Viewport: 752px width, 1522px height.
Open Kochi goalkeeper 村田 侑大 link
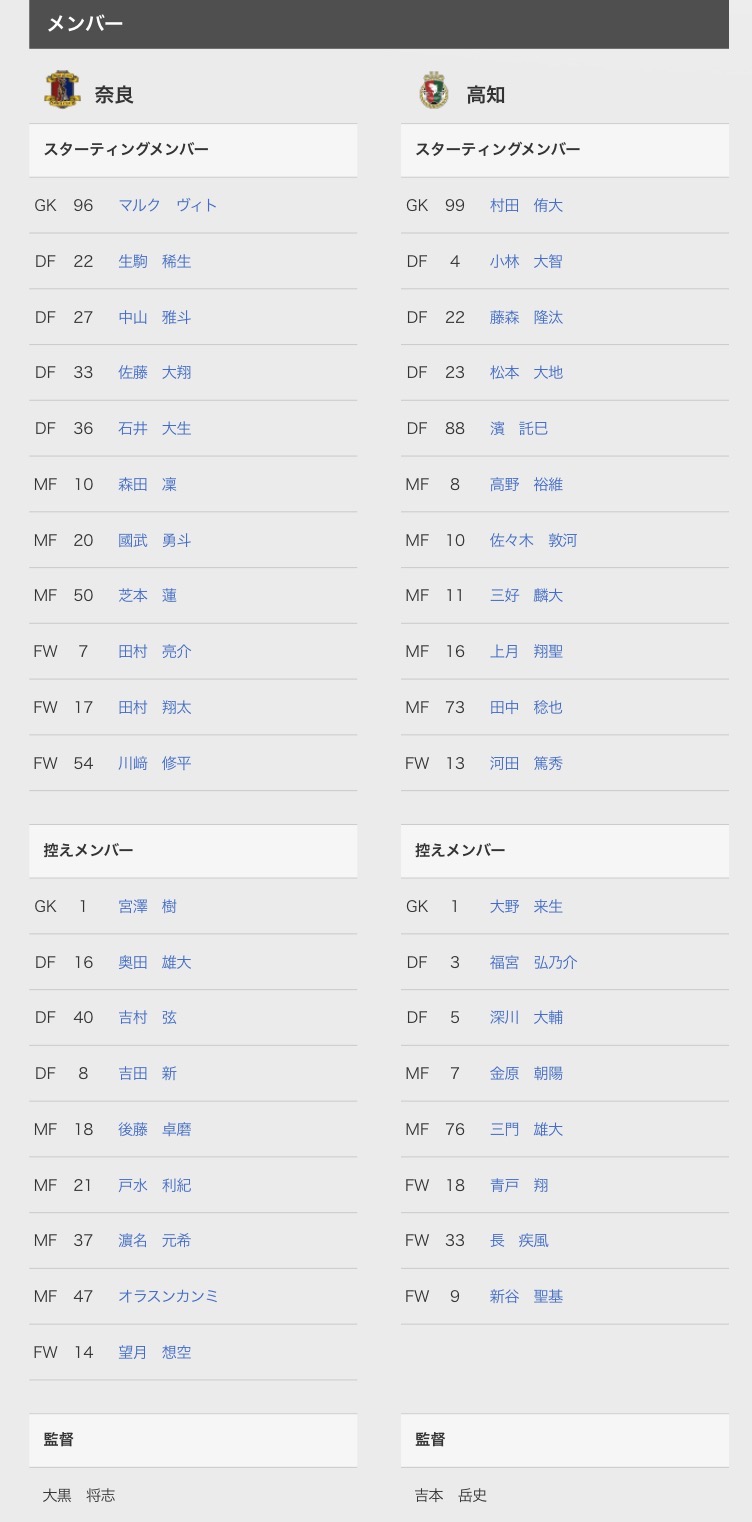pyautogui.click(x=526, y=205)
